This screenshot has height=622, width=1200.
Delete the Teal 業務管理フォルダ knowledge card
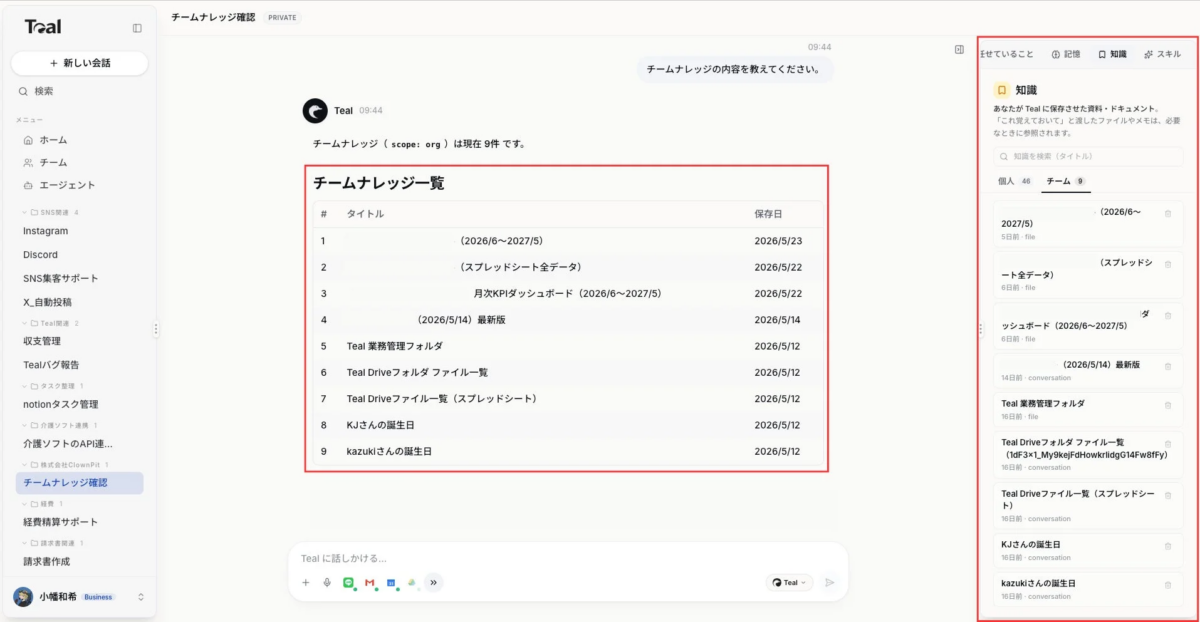[1168, 405]
